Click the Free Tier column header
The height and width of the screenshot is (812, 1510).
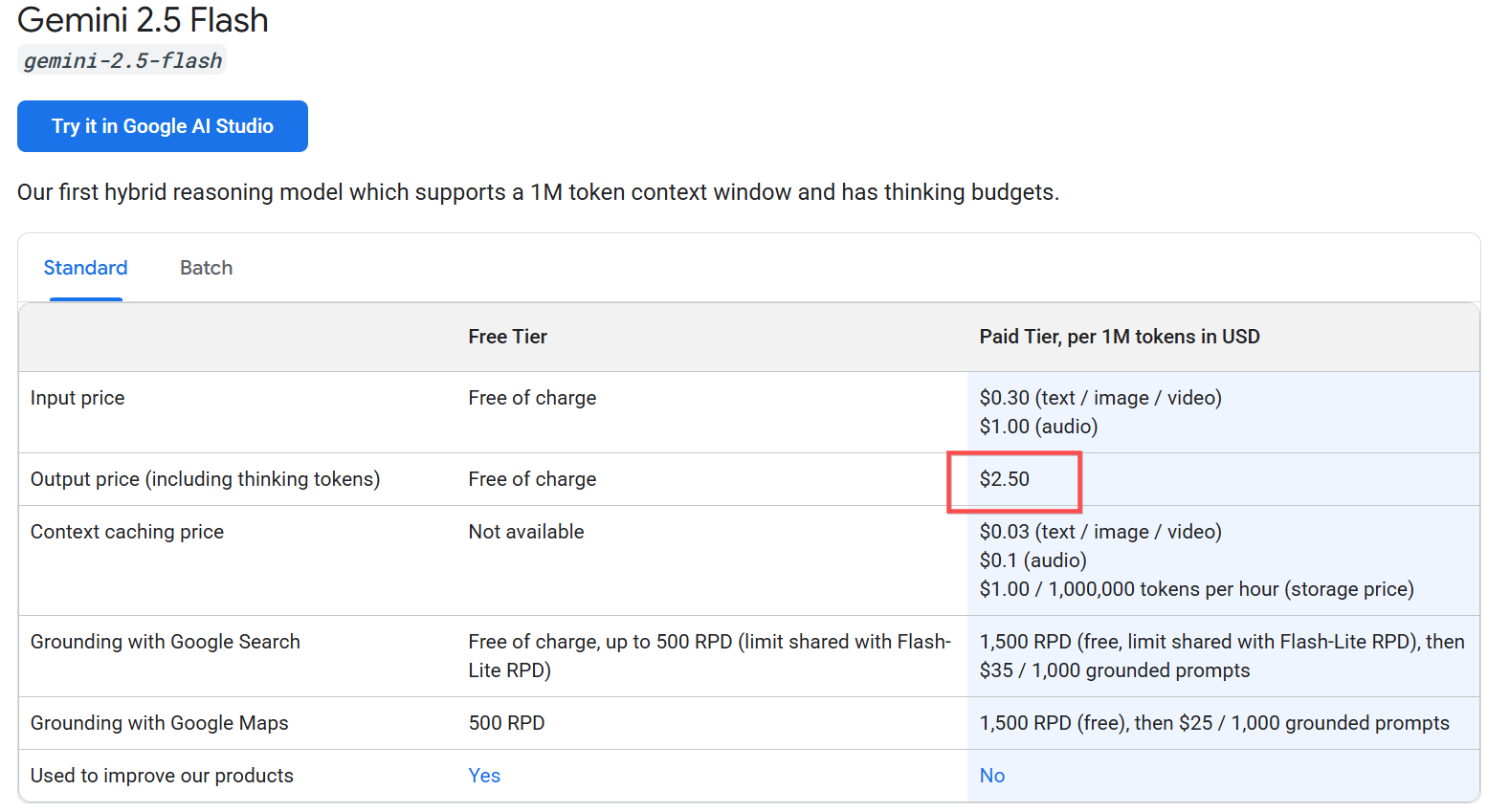pos(507,337)
